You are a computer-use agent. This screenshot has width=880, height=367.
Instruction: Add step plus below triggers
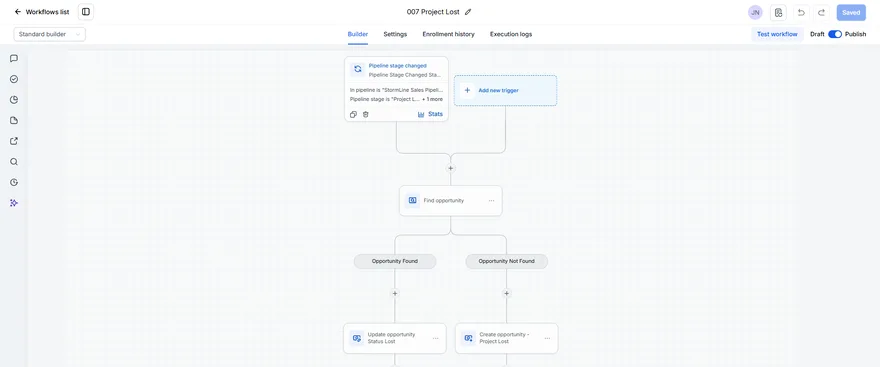pos(450,168)
